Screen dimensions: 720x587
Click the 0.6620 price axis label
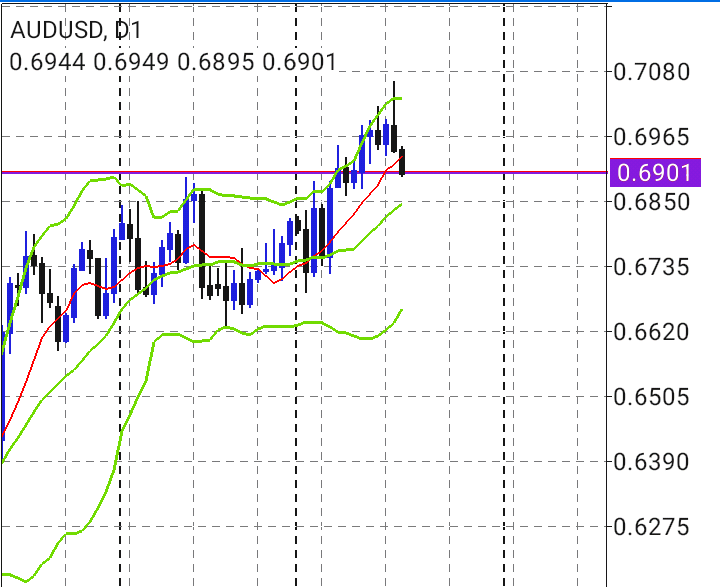coord(652,332)
